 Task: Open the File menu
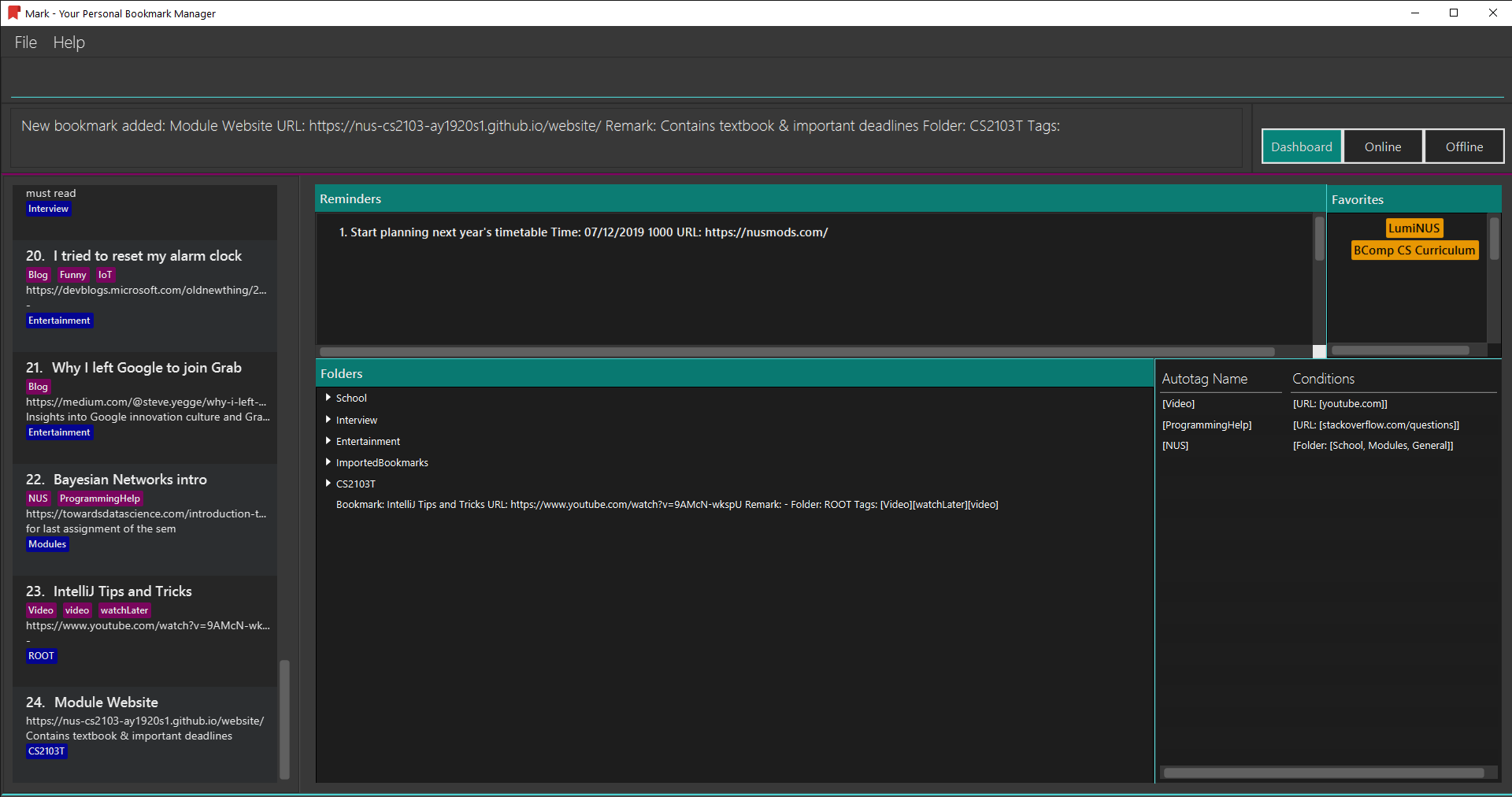(25, 43)
